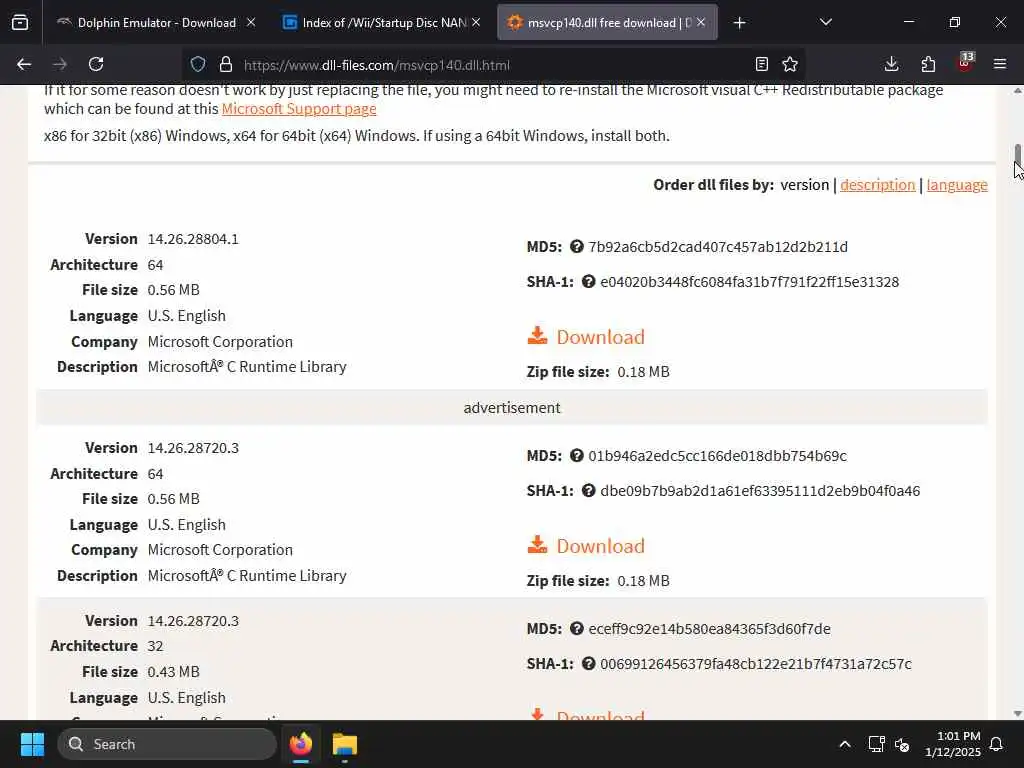Click SHA-1 help icon beside dbe09b7b9ab2 hash

click(588, 490)
